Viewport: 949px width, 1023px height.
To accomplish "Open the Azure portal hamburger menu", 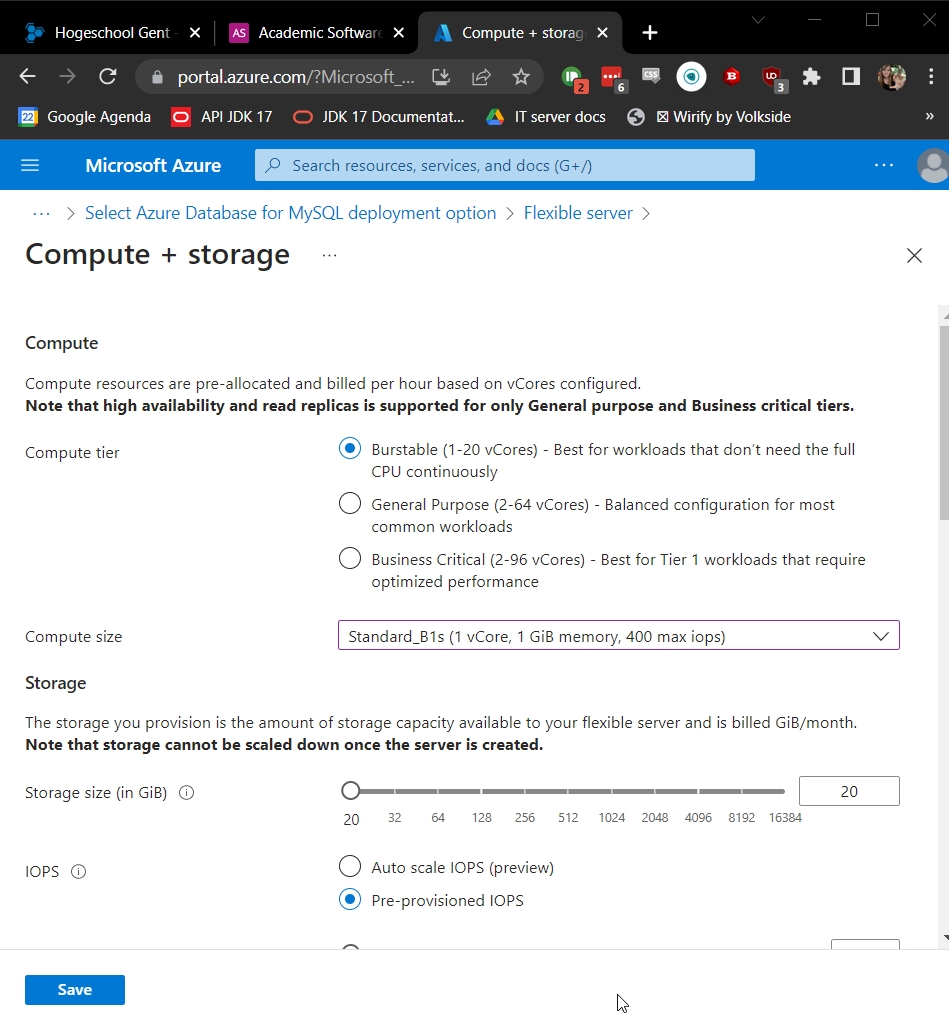I will click(x=30, y=165).
